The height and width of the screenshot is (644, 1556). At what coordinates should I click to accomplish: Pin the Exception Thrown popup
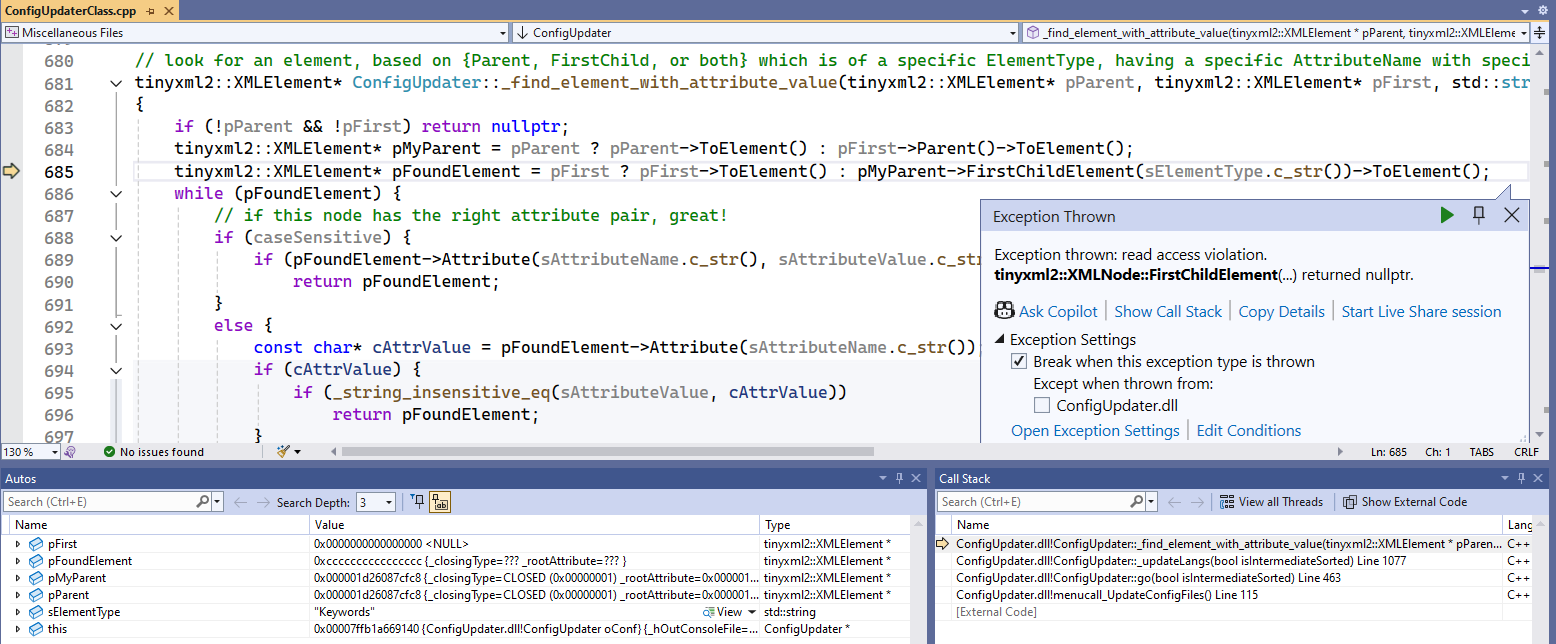(x=1479, y=215)
